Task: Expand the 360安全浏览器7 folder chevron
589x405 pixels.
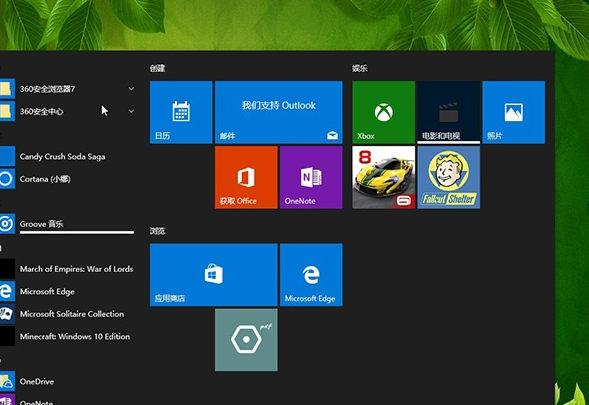Action: click(x=131, y=89)
